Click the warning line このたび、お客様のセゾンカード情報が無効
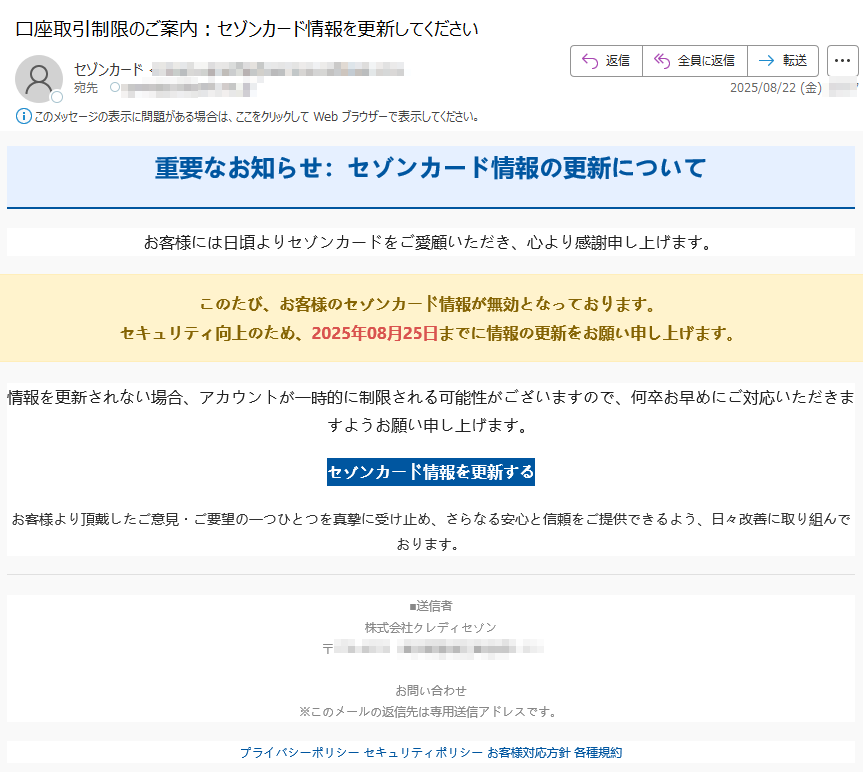 tap(430, 304)
